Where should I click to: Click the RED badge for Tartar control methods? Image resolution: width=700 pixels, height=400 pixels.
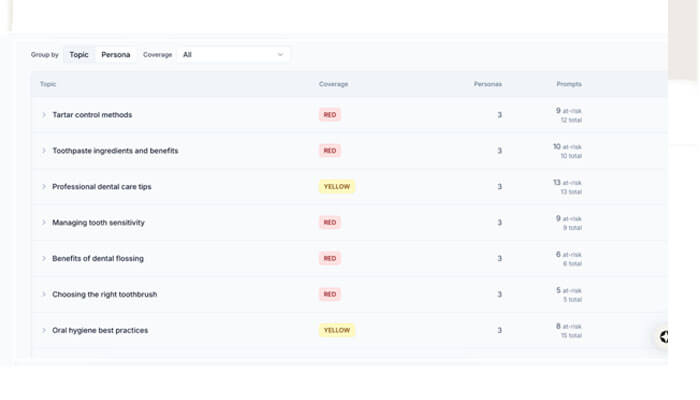(x=330, y=115)
